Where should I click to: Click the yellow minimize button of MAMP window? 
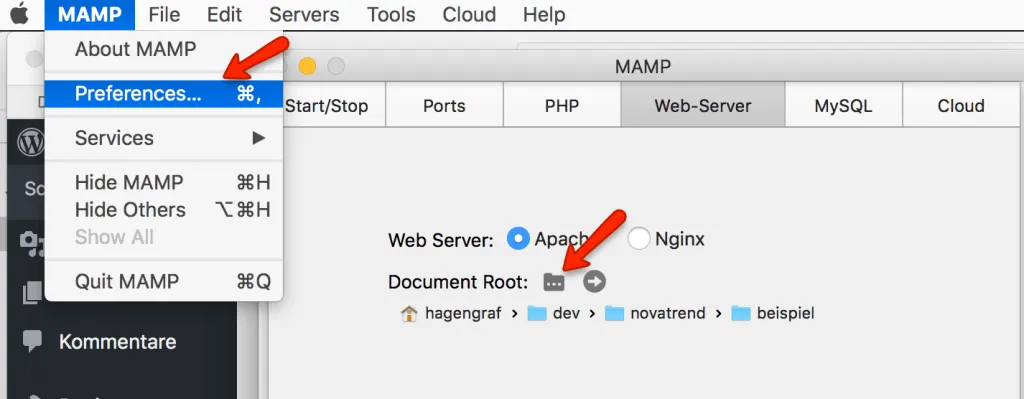coord(307,66)
